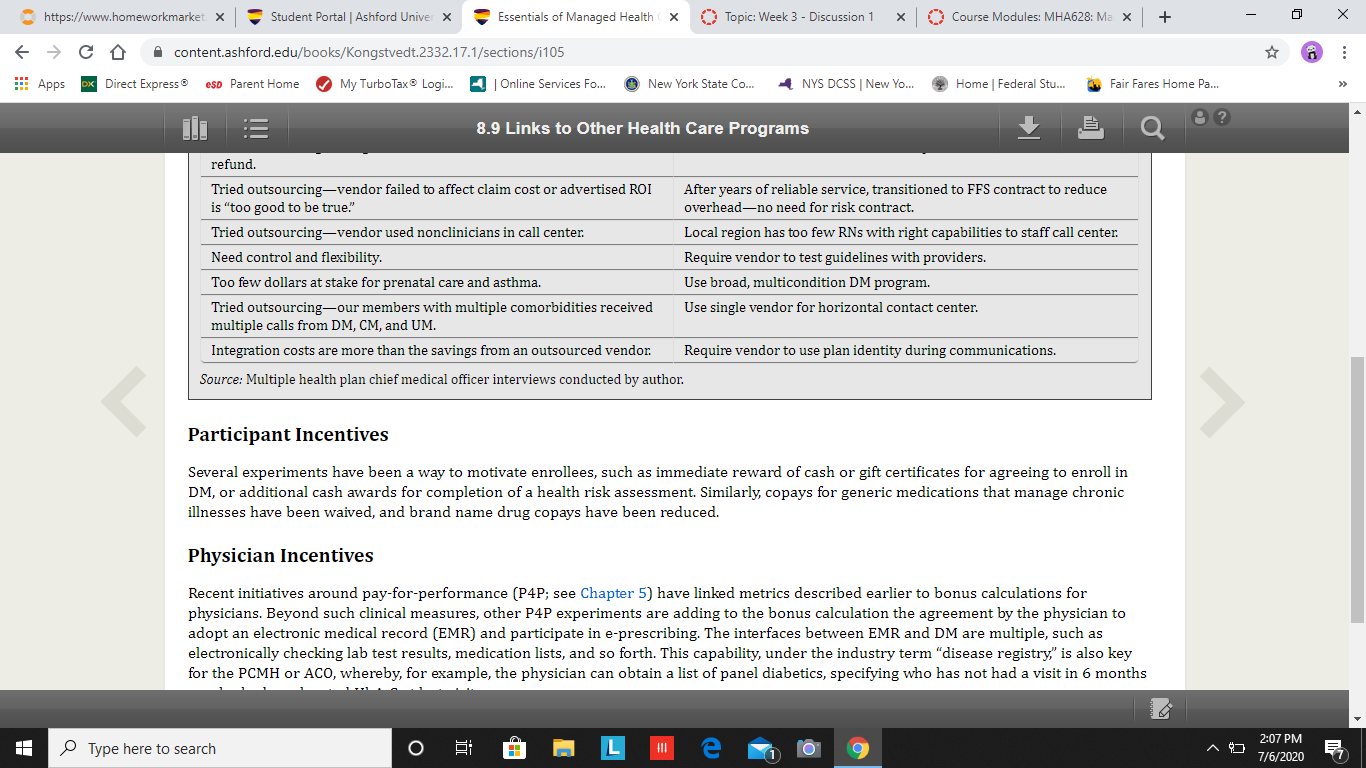
Task: Click the user profile icon in reader toolbar
Action: (1202, 117)
